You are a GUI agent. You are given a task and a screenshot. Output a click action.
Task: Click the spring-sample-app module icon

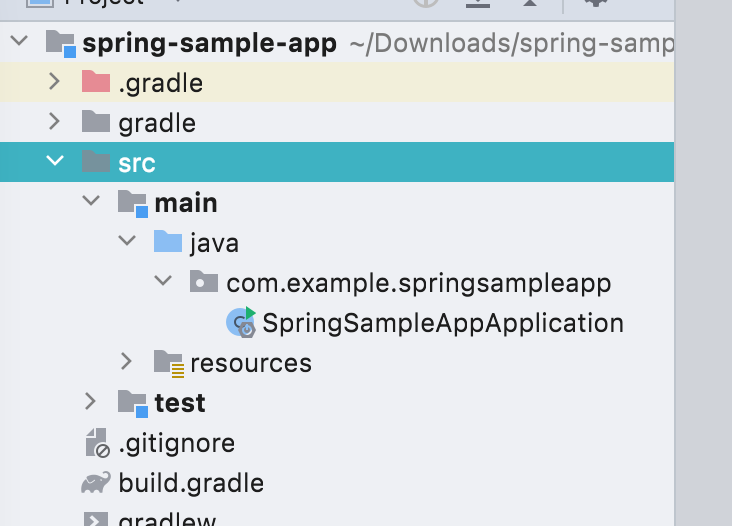60,43
